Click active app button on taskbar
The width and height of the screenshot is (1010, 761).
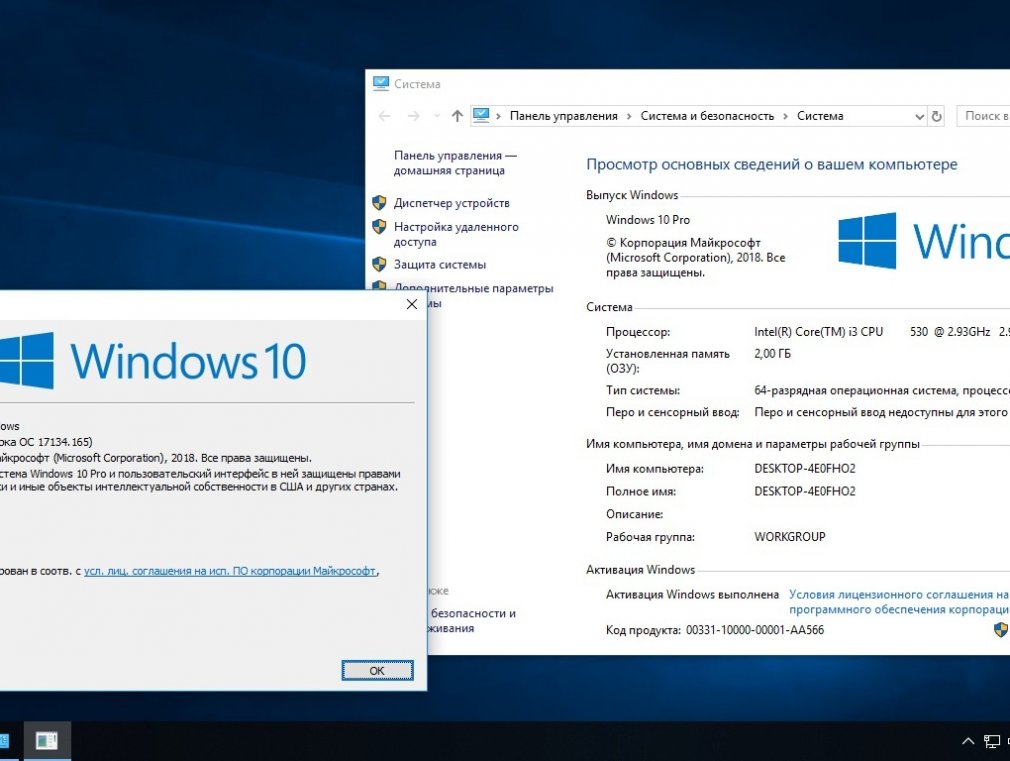[47, 741]
